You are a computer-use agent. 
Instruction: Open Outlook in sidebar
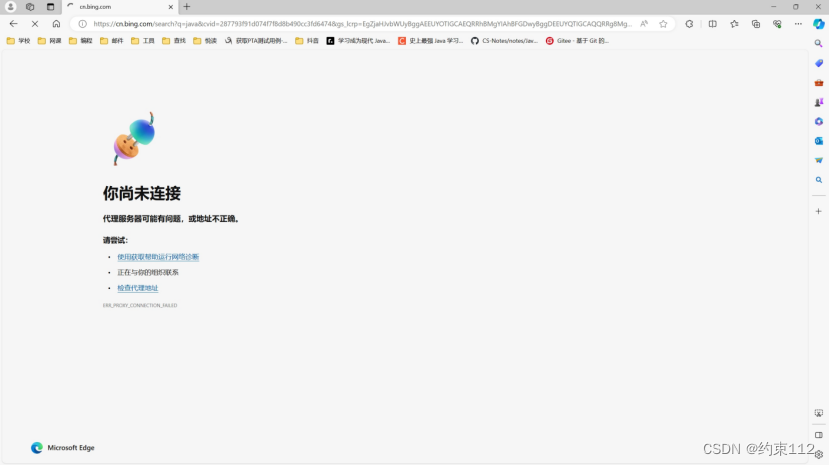pos(819,141)
